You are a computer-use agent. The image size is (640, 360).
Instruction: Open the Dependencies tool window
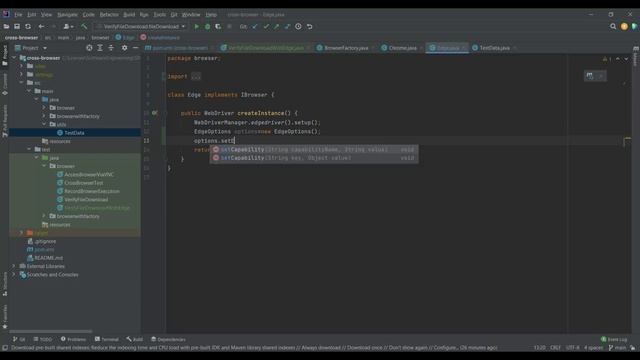[168, 339]
